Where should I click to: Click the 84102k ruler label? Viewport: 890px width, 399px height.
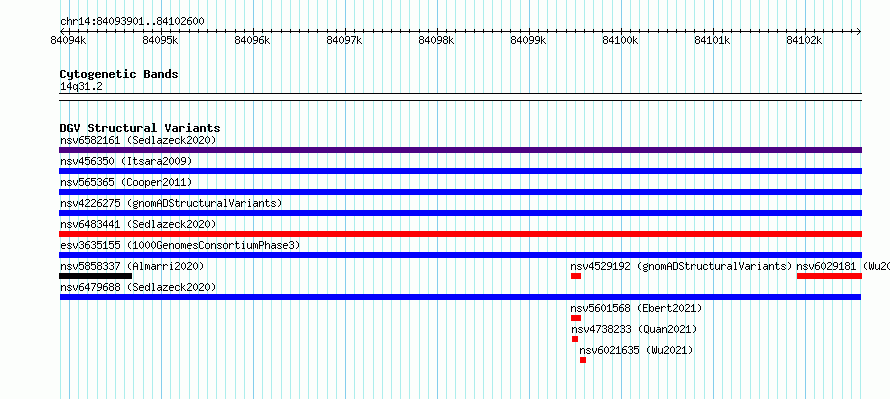(804, 41)
